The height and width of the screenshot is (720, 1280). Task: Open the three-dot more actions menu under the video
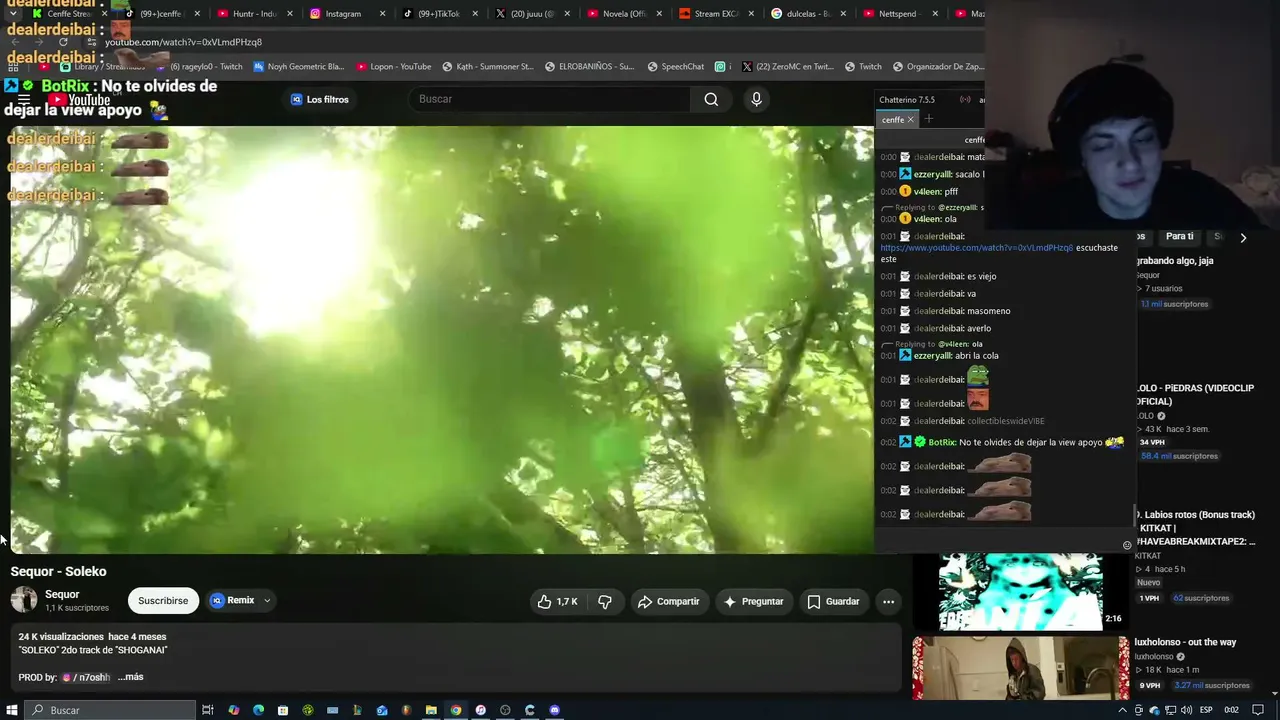[x=888, y=601]
